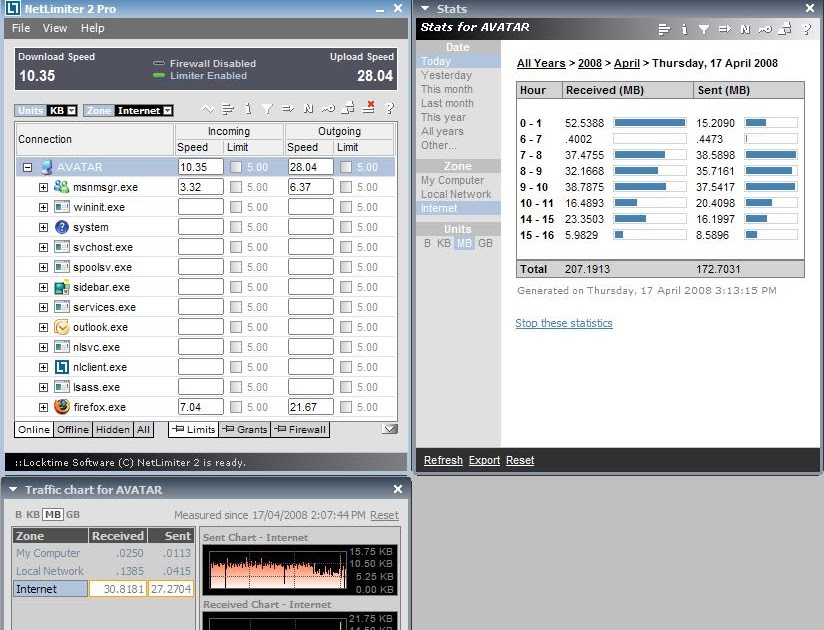Click the system process question mark icon
The width and height of the screenshot is (824, 630).
click(x=62, y=227)
